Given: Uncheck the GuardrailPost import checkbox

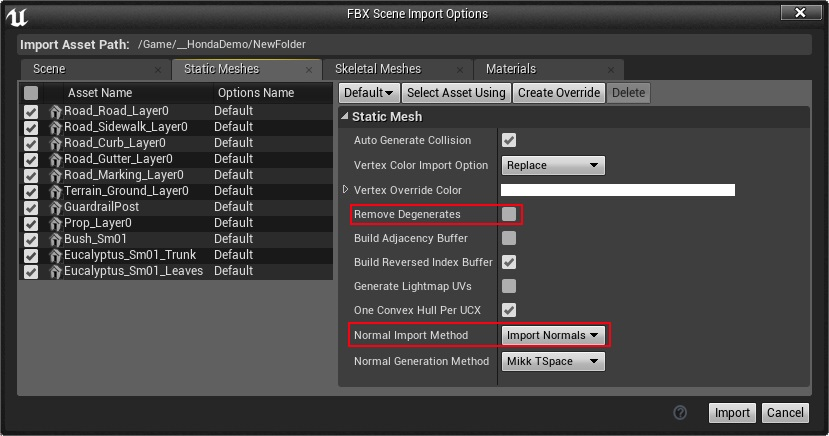Looking at the screenshot, I should [31, 207].
